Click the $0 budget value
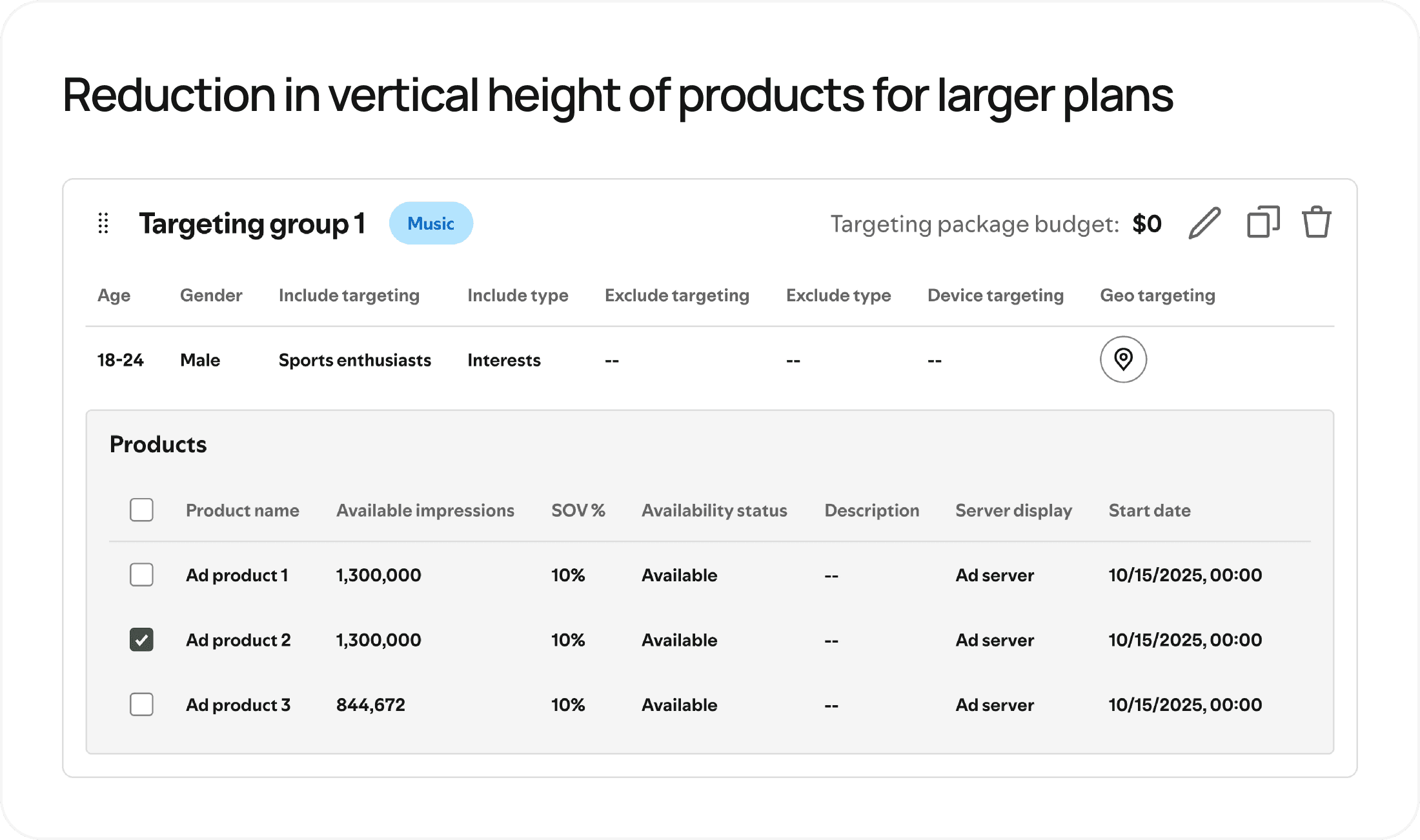 point(1146,224)
